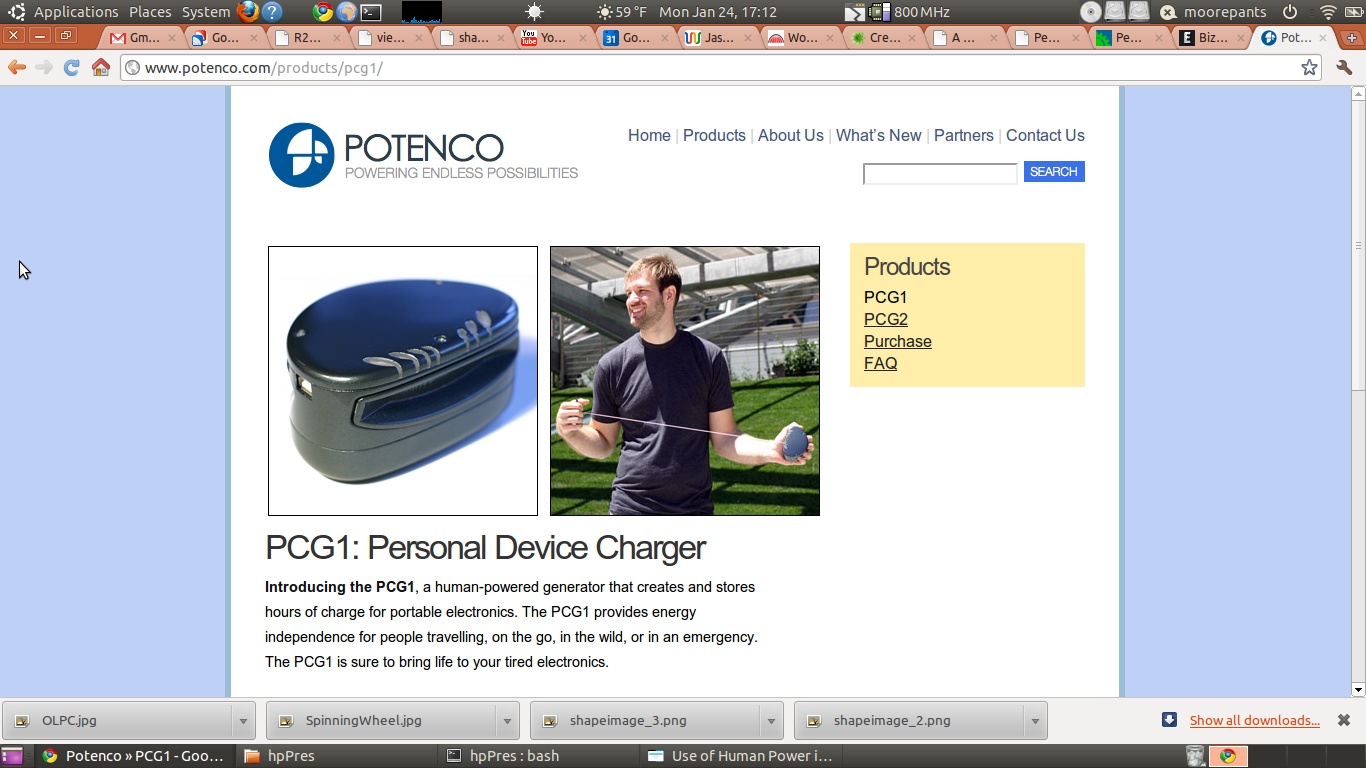Image resolution: width=1366 pixels, height=768 pixels.
Task: Click the trash icon in bottom panel
Action: coord(1195,756)
